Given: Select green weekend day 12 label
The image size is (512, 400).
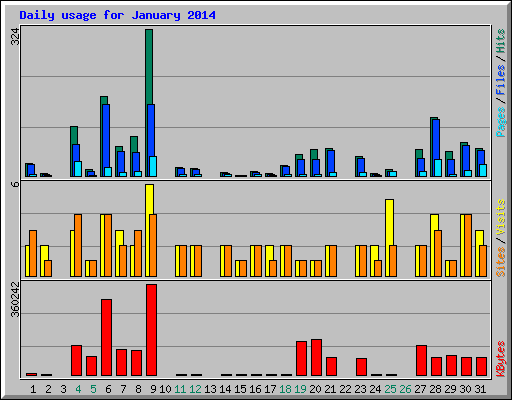Looking at the screenshot, I should point(195,389).
